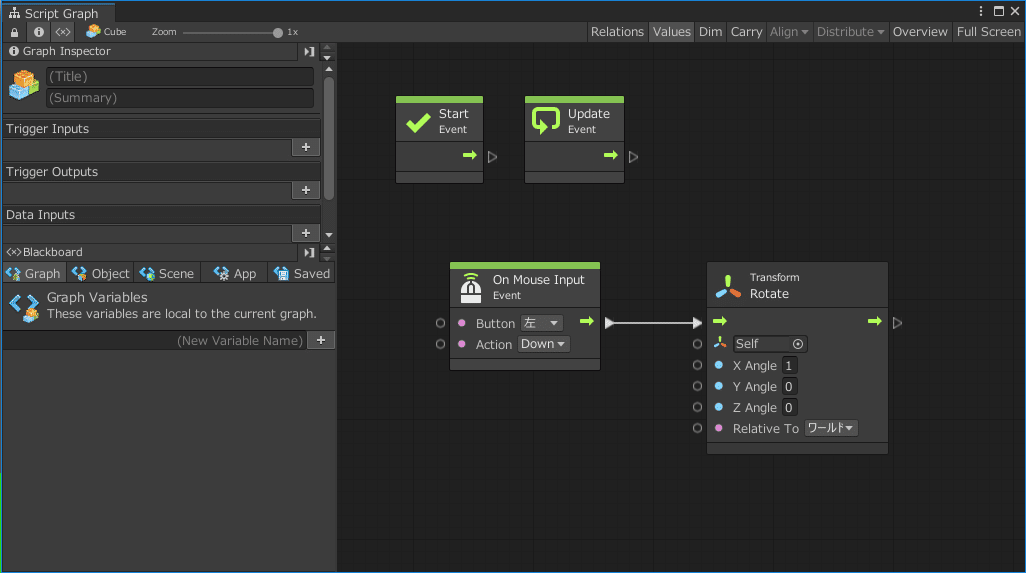
Task: Add new variable with plus button
Action: pos(321,341)
